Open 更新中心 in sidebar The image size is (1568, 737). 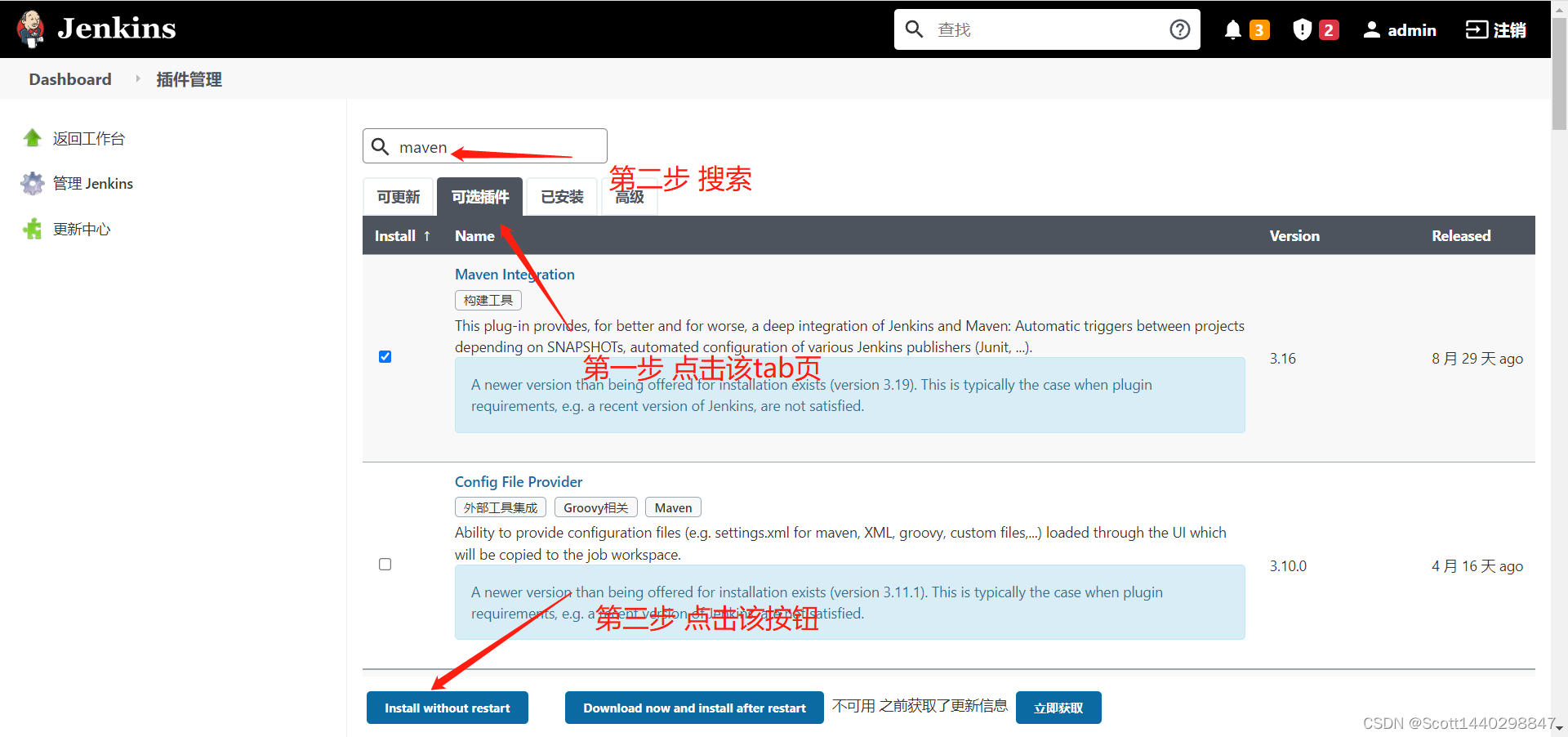(82, 230)
